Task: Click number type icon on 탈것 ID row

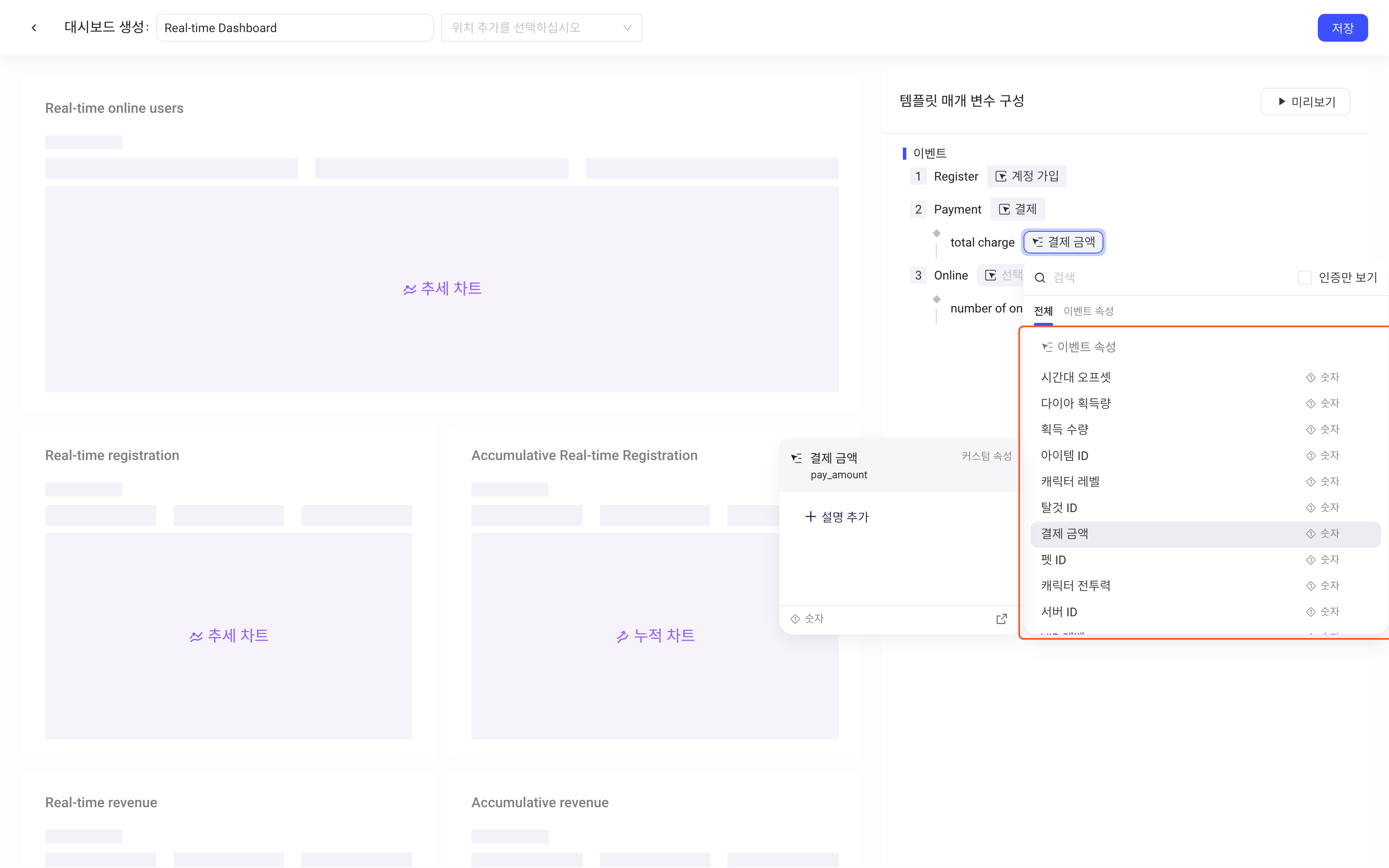Action: point(1310,507)
